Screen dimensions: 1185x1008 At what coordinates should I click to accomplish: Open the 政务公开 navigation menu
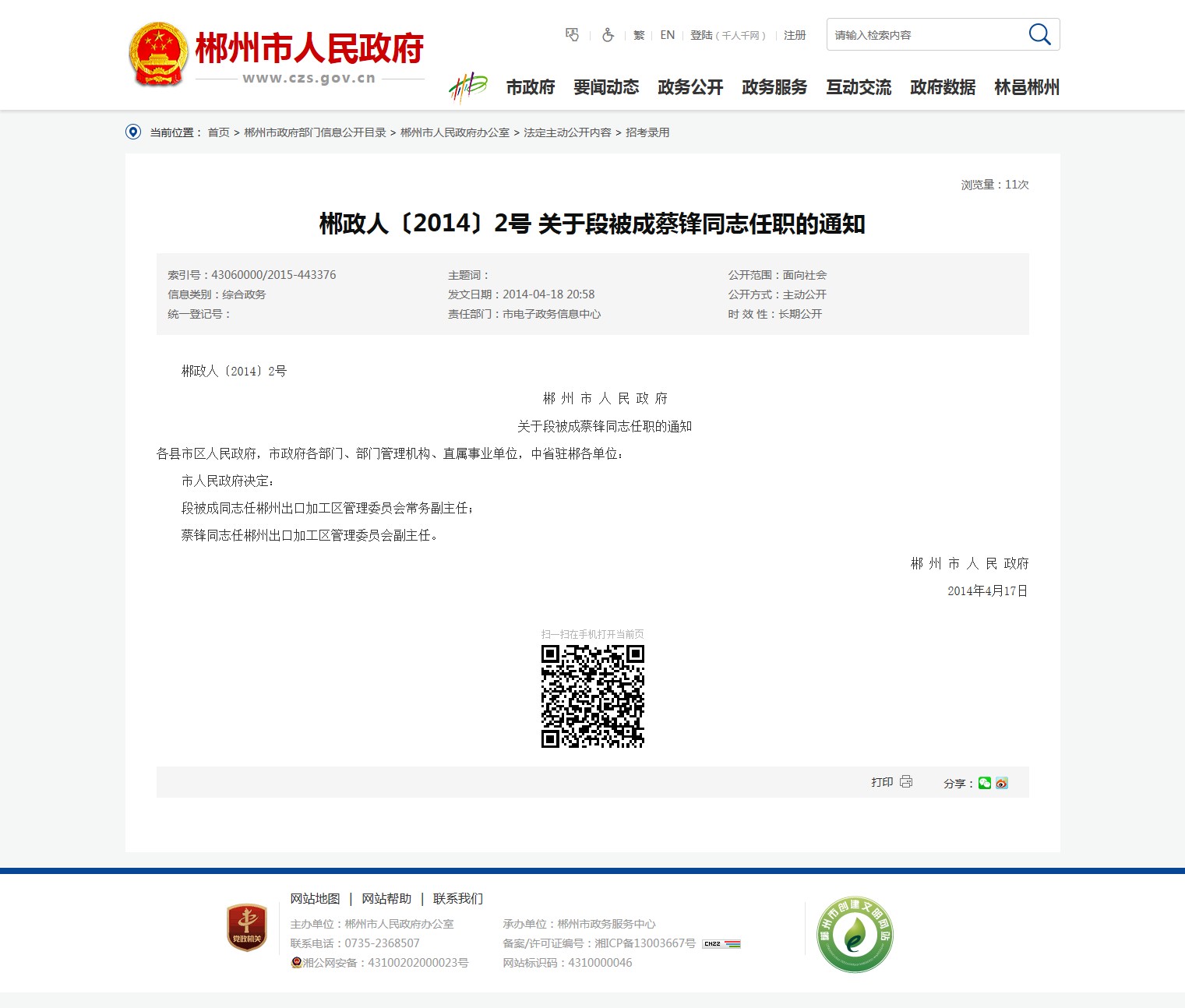coord(690,87)
